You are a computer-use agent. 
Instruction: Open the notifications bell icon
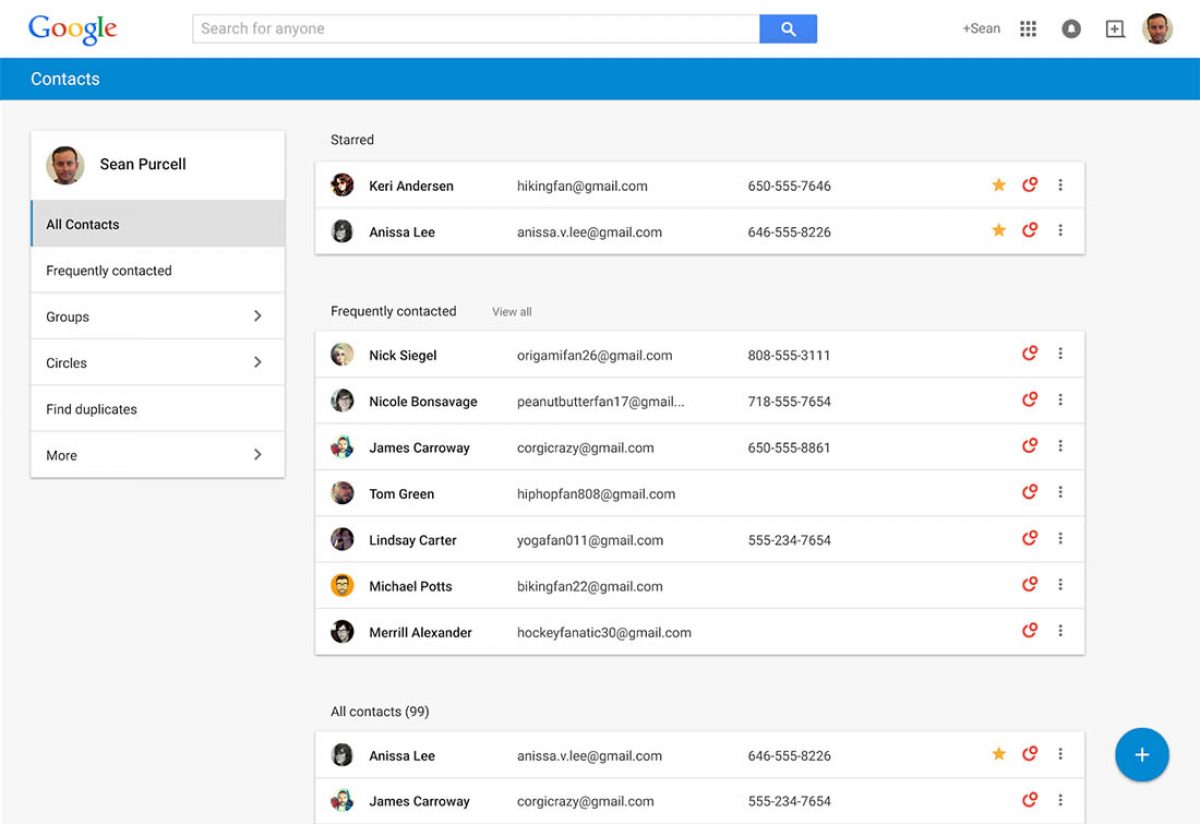[1071, 29]
